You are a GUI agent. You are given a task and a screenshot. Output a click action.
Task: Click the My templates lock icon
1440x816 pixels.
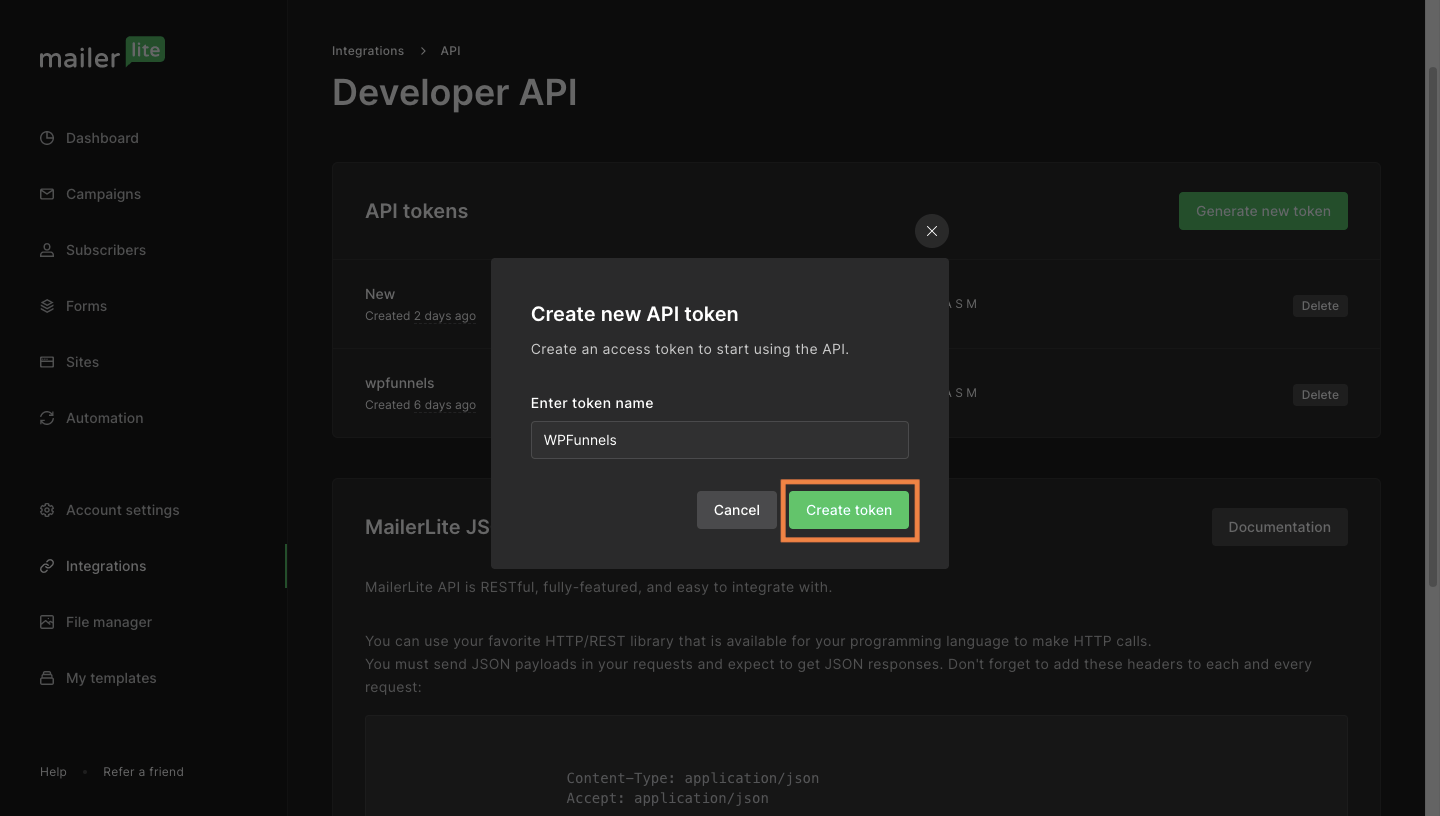47,678
